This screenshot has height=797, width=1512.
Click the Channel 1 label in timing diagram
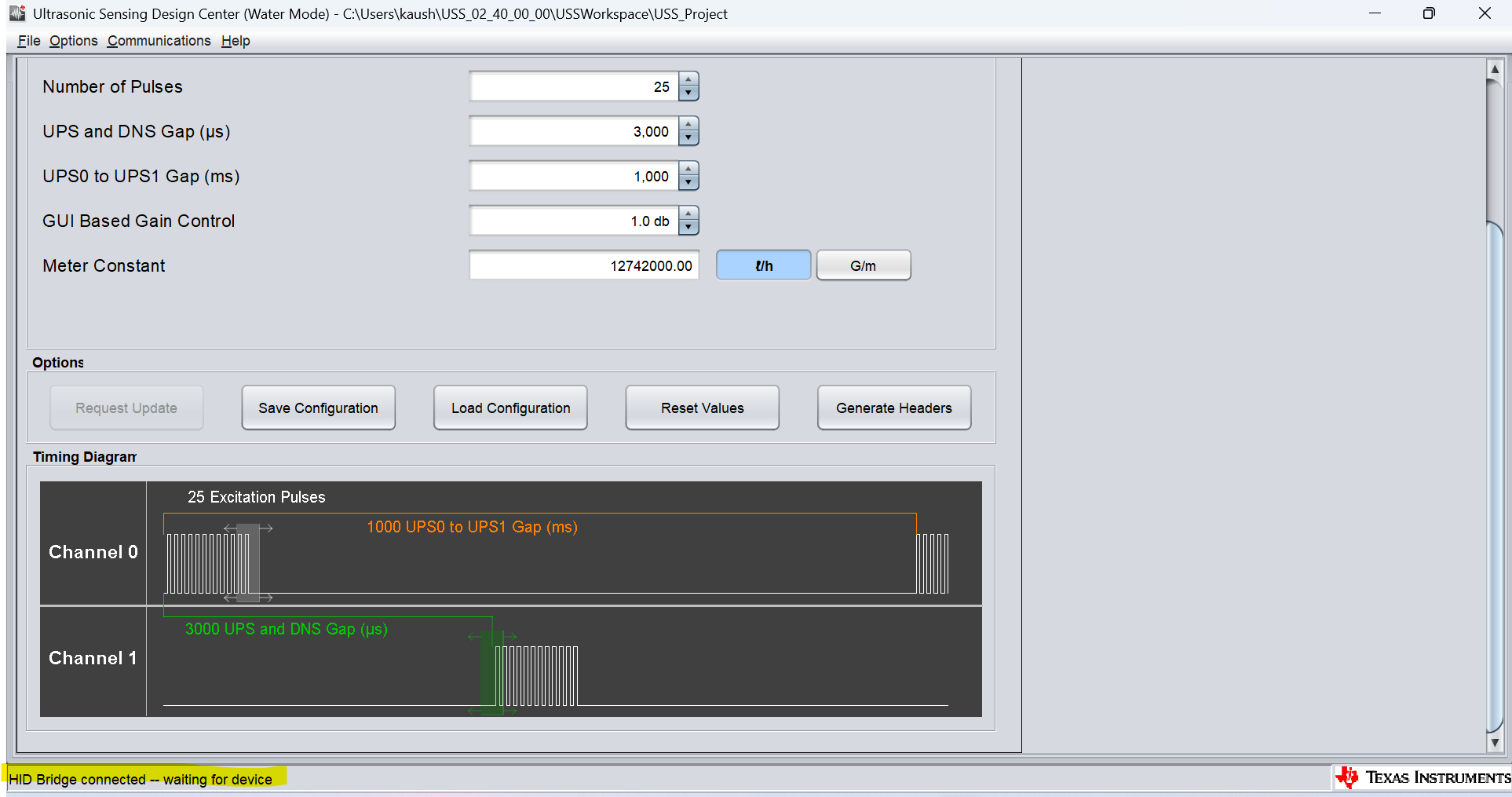tap(93, 658)
